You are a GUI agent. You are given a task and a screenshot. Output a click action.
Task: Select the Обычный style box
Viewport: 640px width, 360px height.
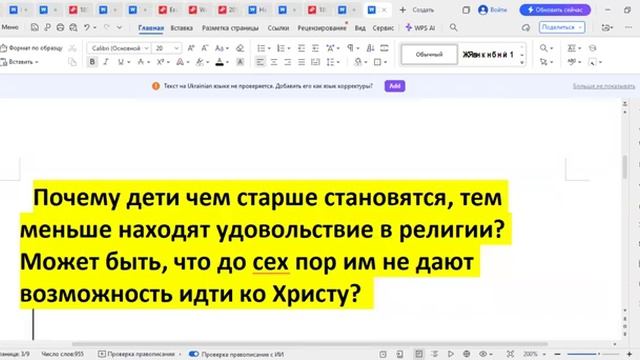[x=429, y=55]
